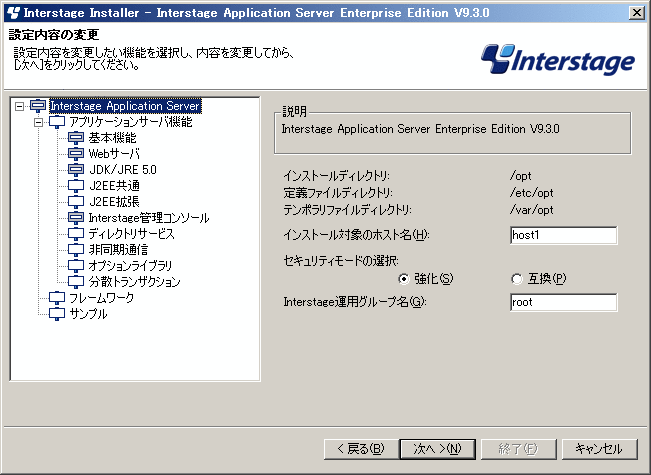Click the 定義ファイルディレクトリ label

[338, 193]
